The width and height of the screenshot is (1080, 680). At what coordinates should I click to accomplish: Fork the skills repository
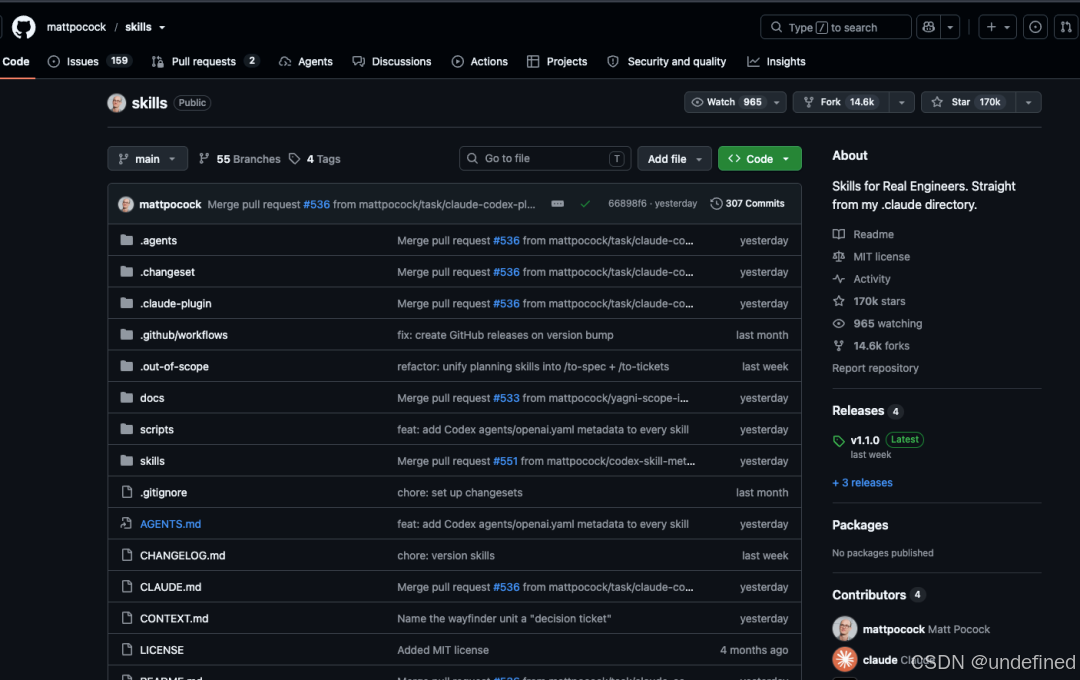pyautogui.click(x=841, y=102)
